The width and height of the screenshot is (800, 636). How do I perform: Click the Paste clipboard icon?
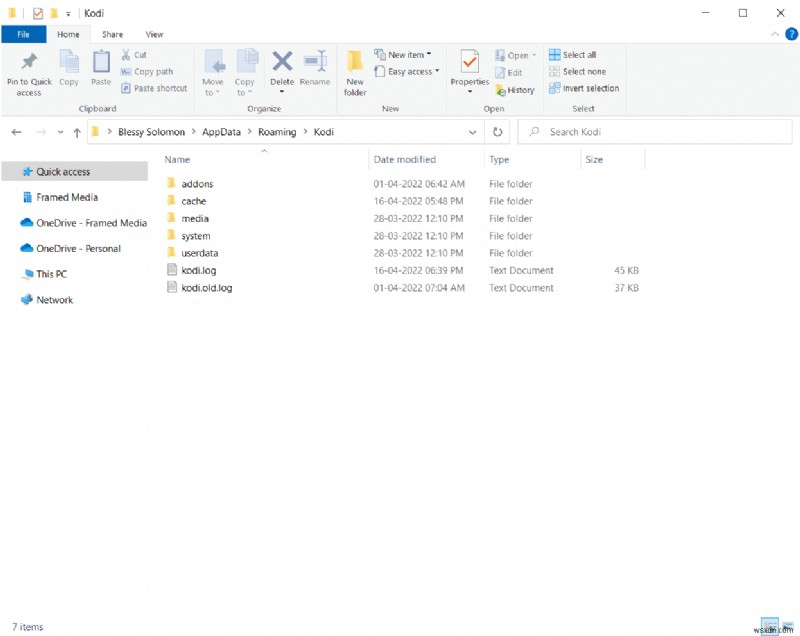coord(101,68)
